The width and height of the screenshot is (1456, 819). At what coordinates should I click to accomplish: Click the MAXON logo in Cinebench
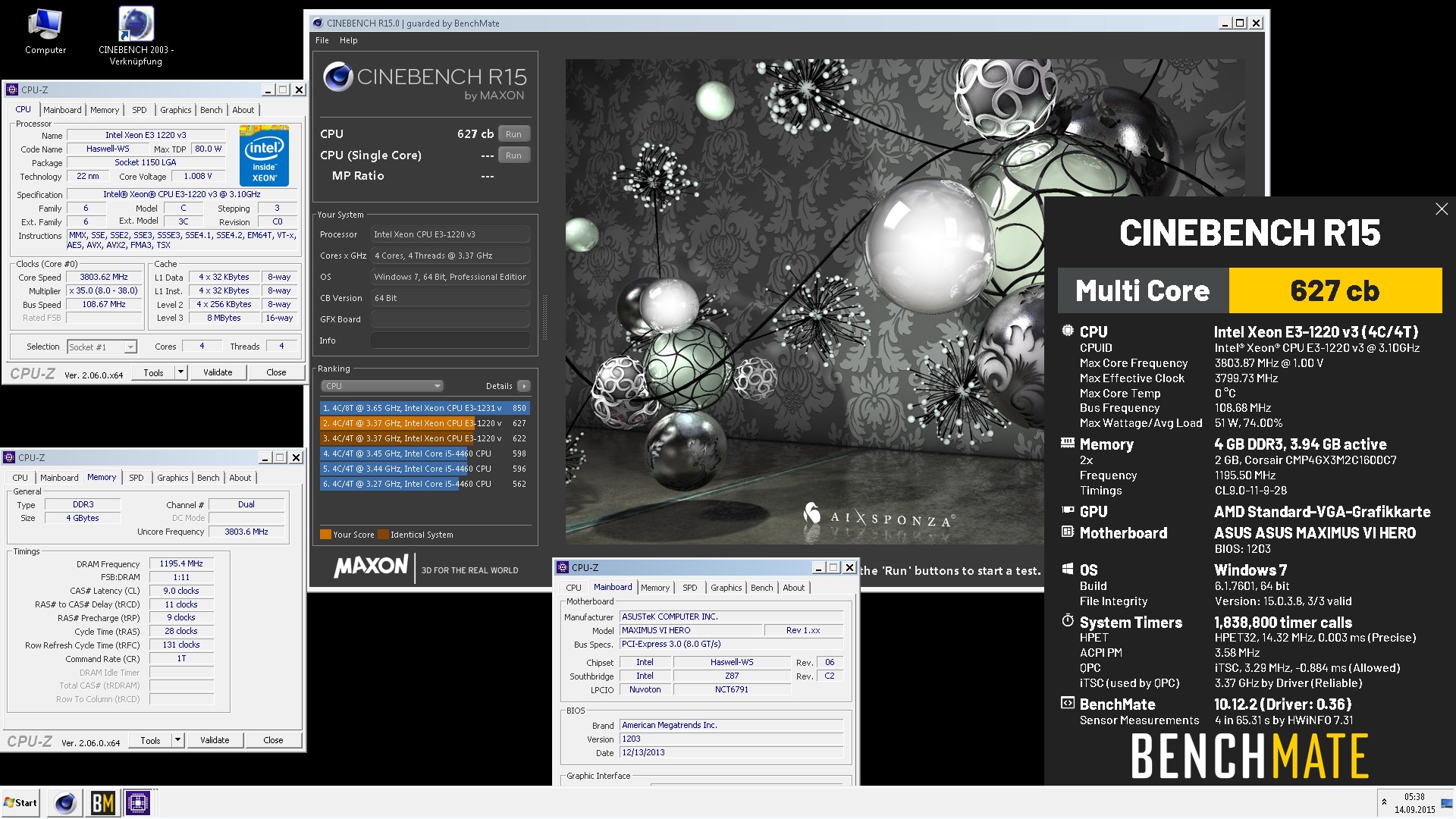(x=371, y=566)
